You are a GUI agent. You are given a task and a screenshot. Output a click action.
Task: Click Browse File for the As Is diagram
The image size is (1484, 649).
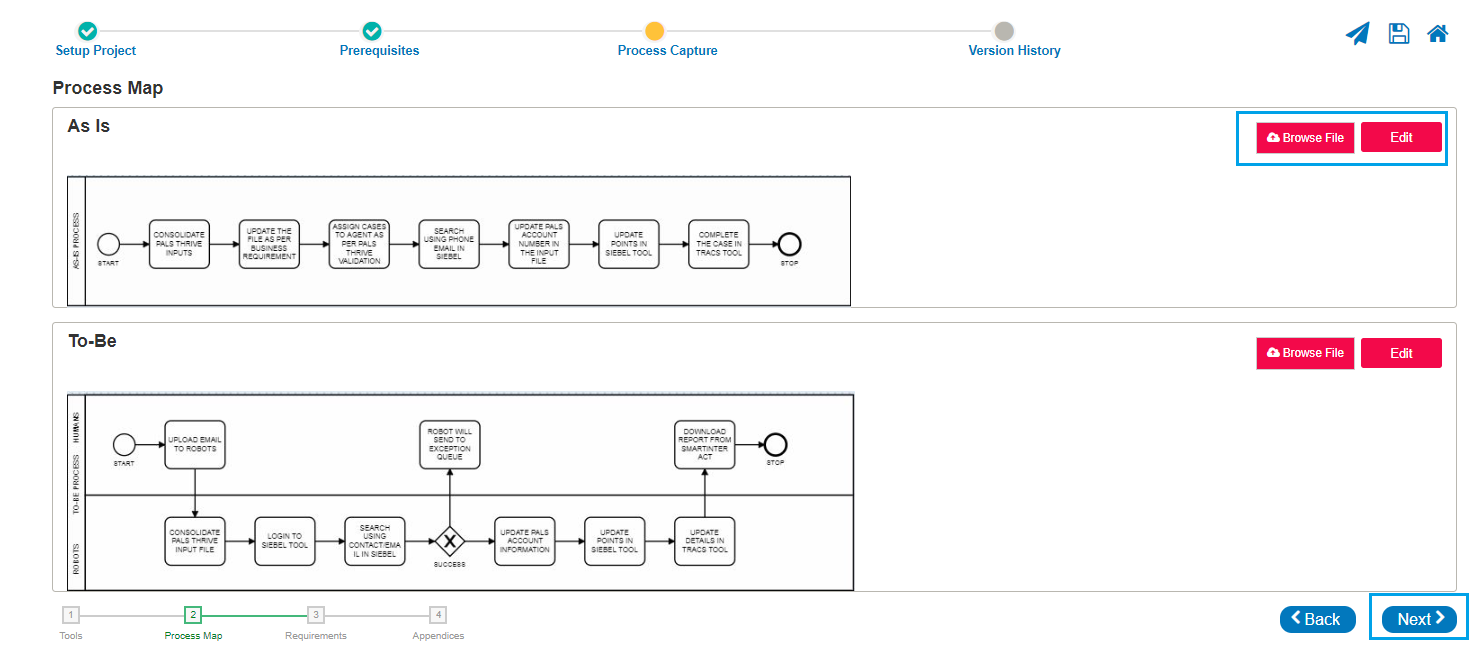tap(1306, 137)
